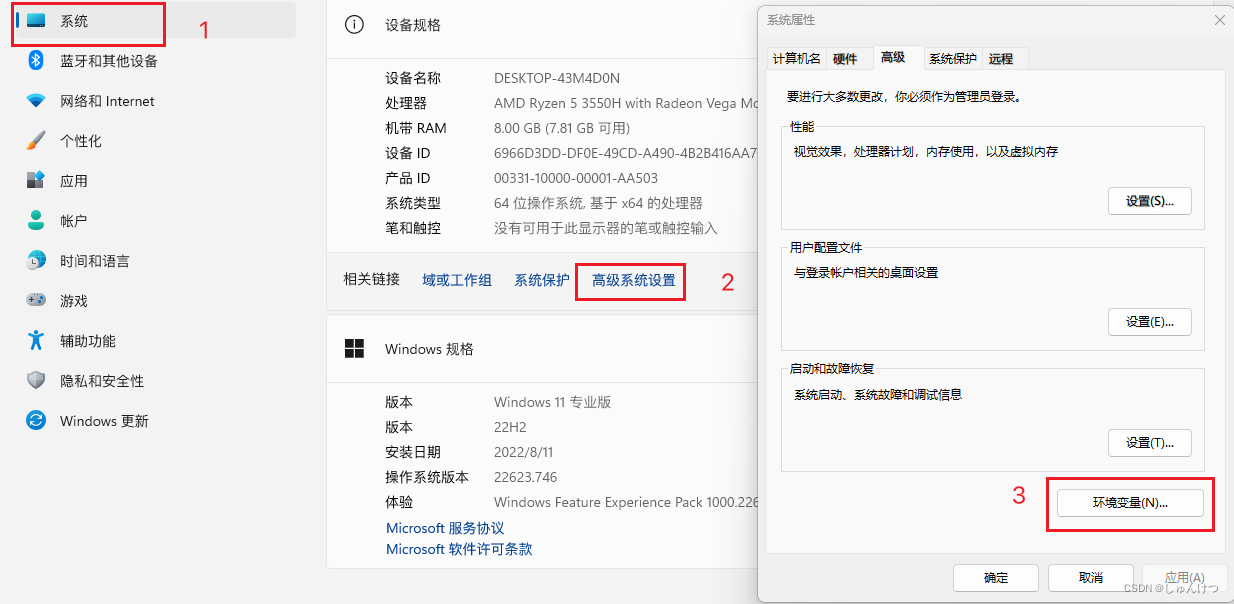The height and width of the screenshot is (604, 1234).
Task: Click the Accounts (帐户) person icon
Action: point(36,221)
